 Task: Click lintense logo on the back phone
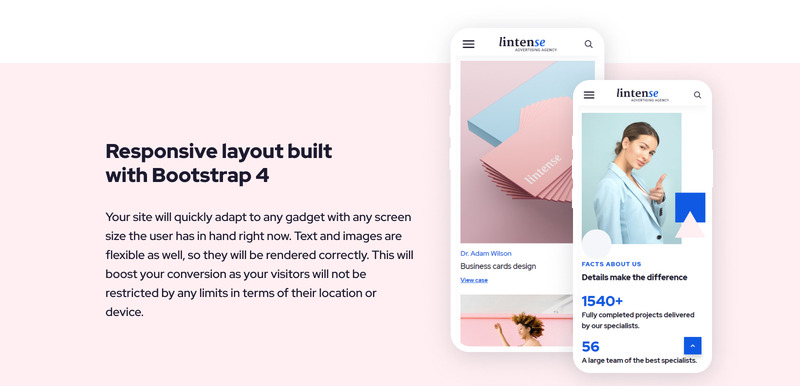tap(528, 44)
